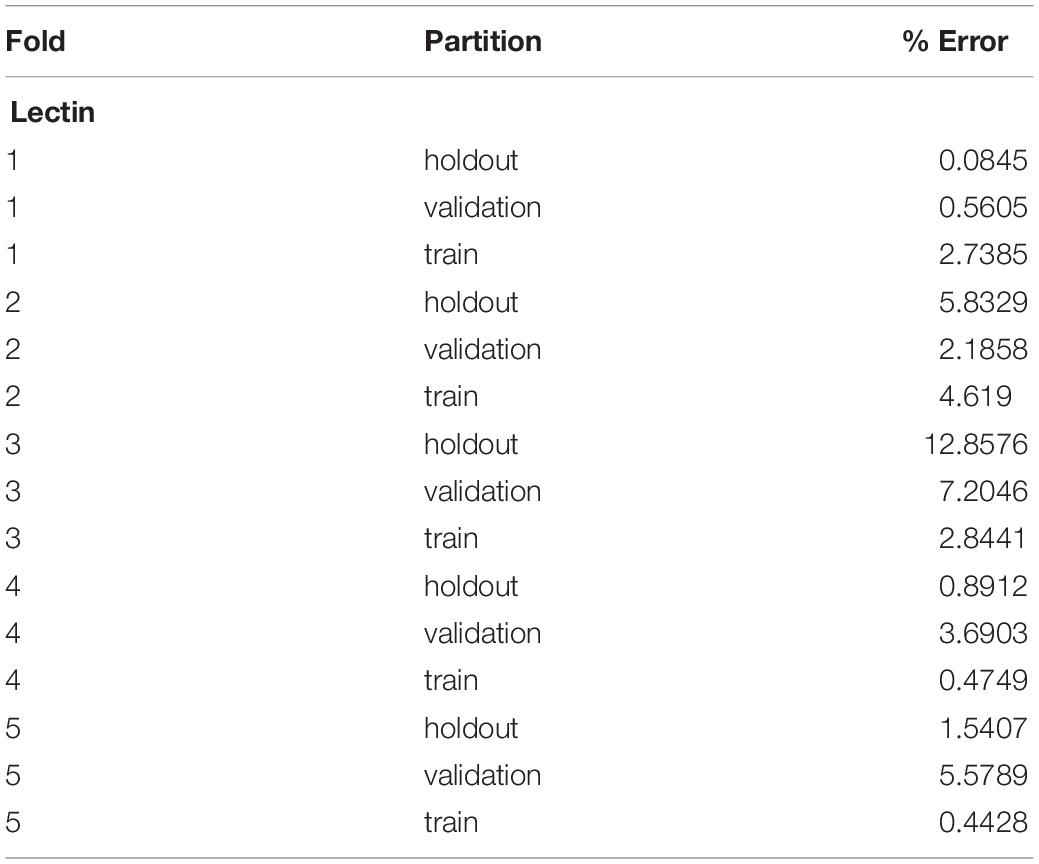
Task: Click the 7.2046 validation error
Action: tap(983, 491)
